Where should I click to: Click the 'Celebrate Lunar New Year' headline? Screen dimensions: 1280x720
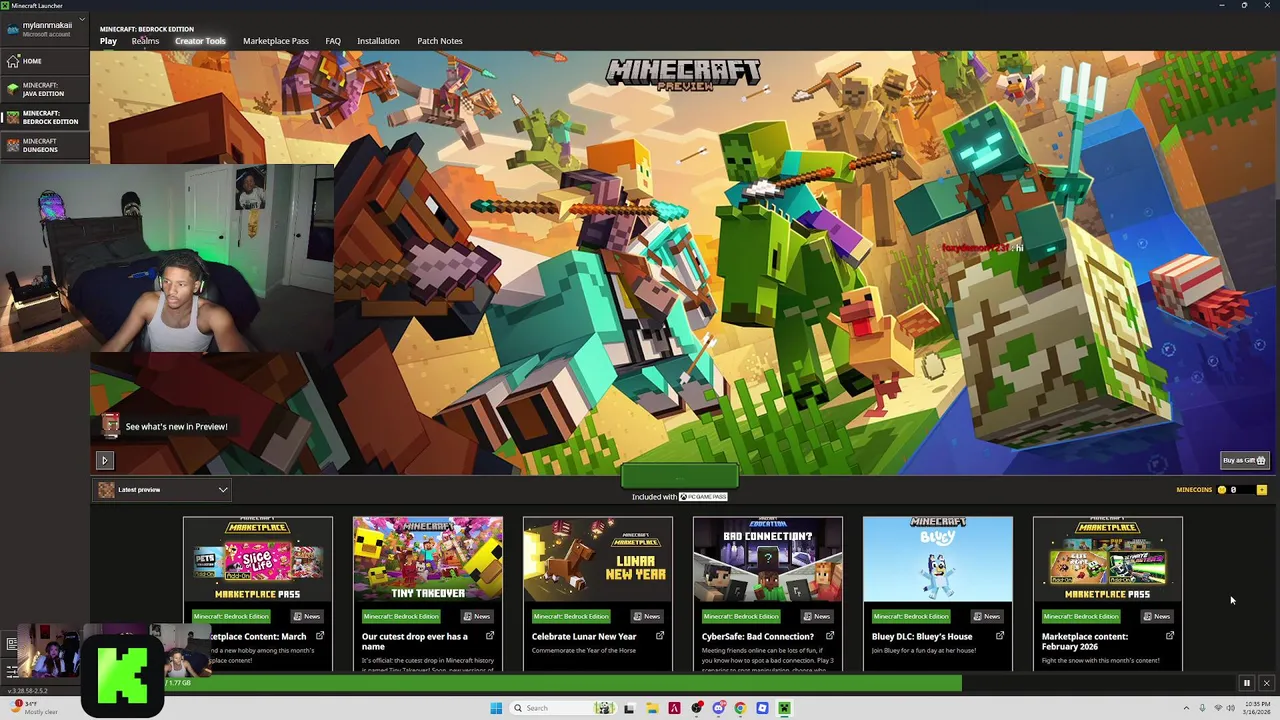(x=584, y=636)
